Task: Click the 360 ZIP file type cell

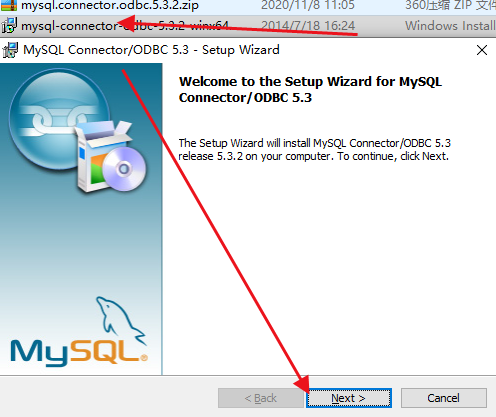Action: pyautogui.click(x=450, y=5)
